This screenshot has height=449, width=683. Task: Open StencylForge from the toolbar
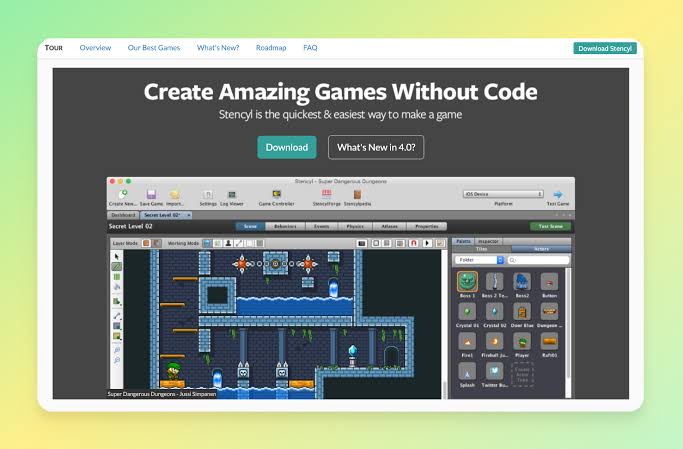tap(326, 194)
